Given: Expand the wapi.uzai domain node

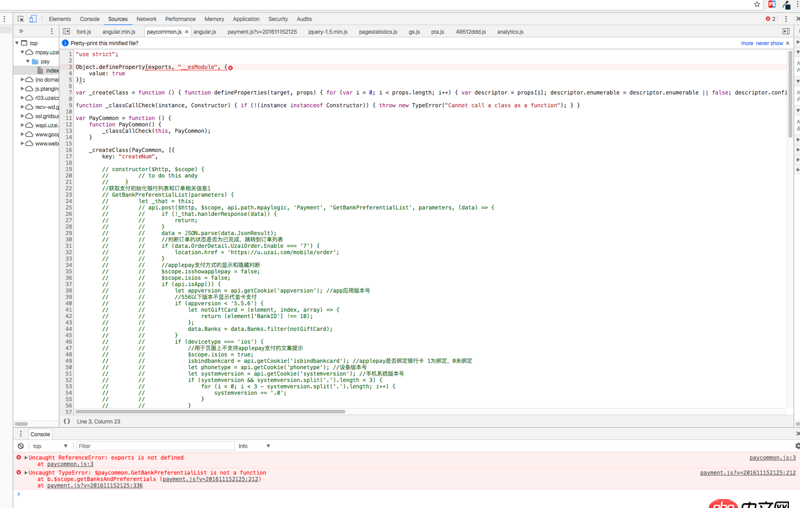Looking at the screenshot, I should click(22, 125).
